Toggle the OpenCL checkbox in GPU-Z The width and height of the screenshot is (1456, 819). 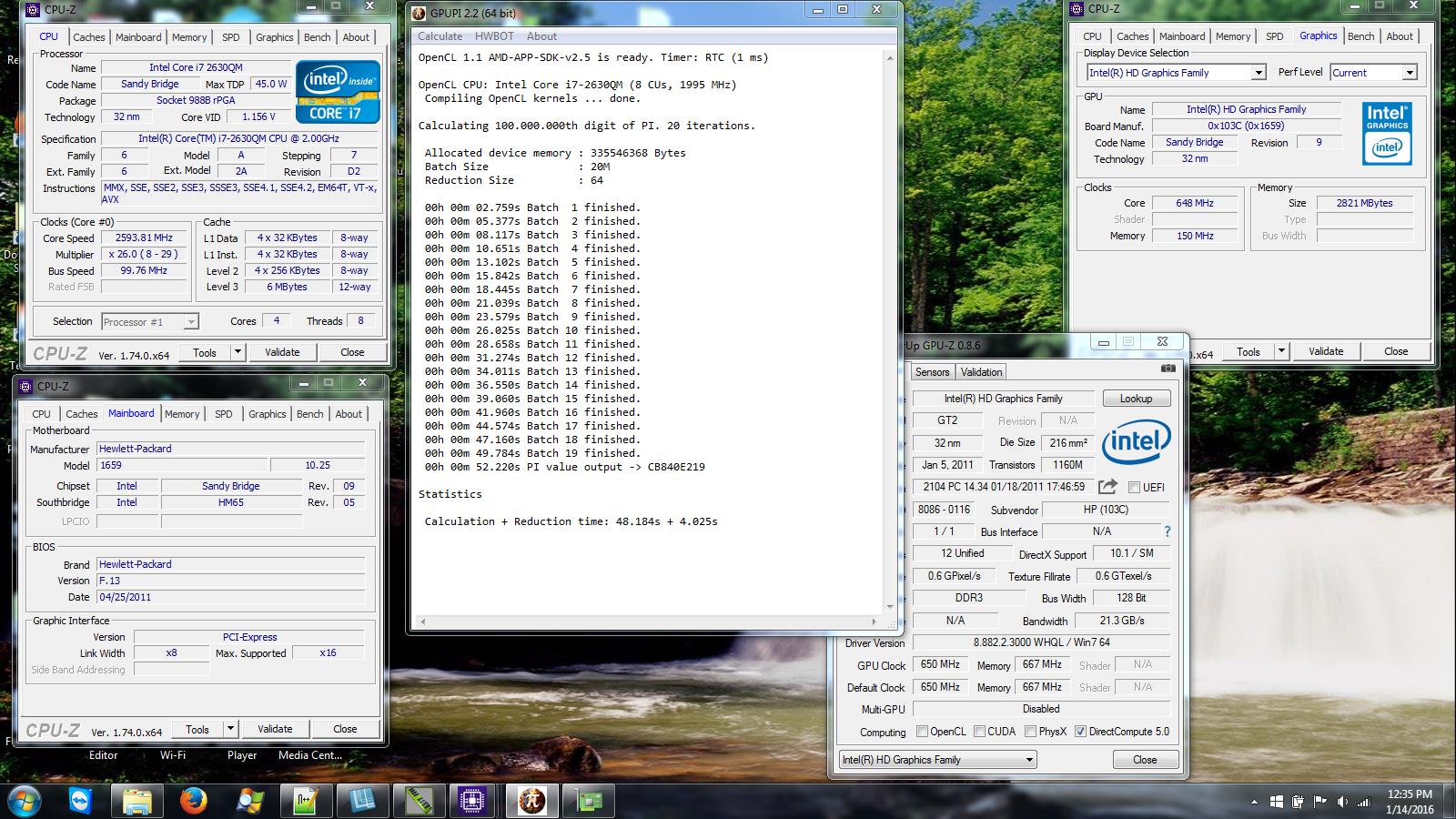pos(922,731)
